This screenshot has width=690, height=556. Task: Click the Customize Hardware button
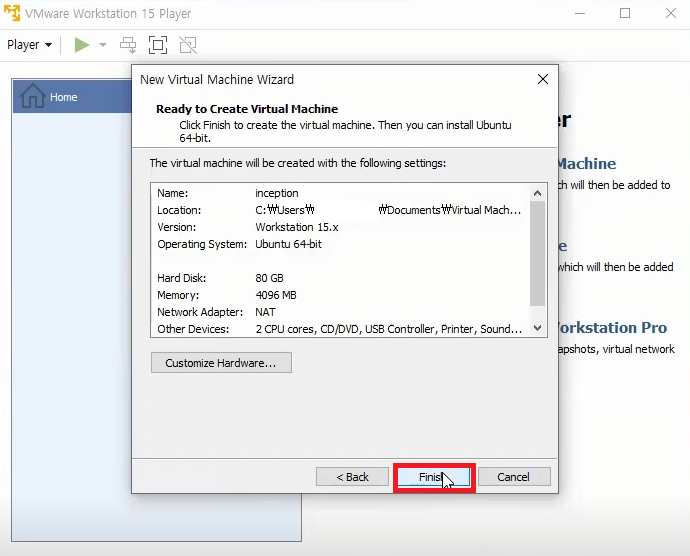pyautogui.click(x=221, y=363)
